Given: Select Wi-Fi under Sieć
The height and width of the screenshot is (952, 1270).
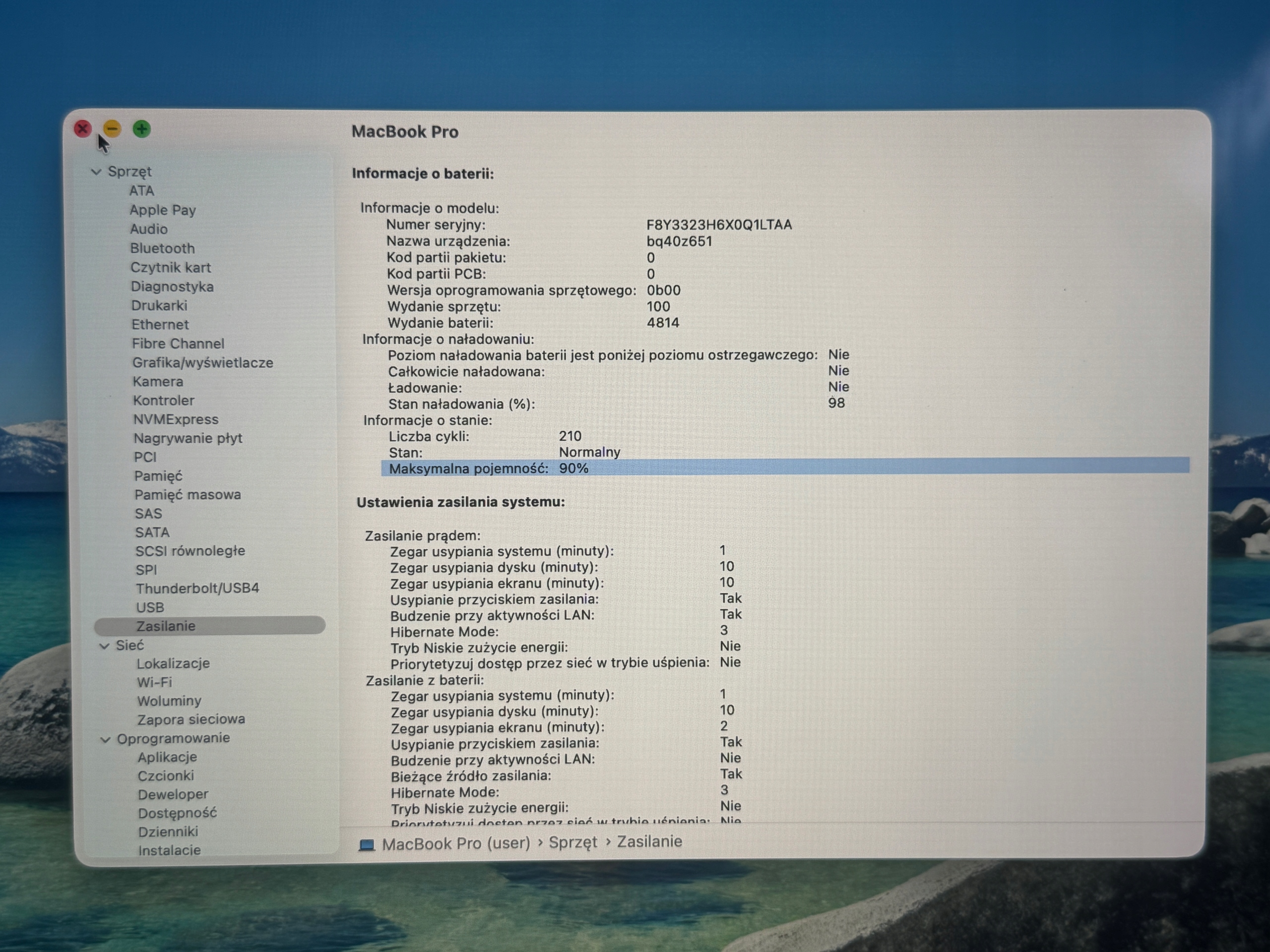Looking at the screenshot, I should [x=154, y=682].
